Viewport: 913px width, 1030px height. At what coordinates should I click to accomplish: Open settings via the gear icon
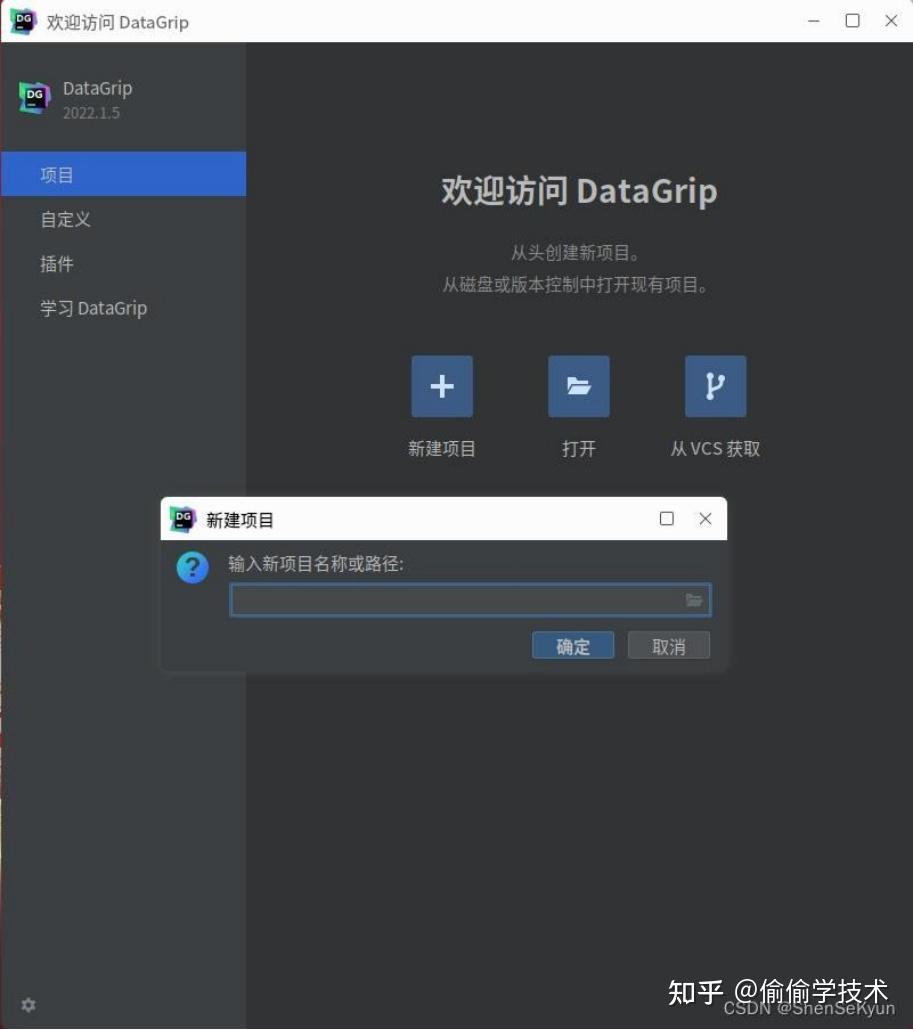[28, 1005]
